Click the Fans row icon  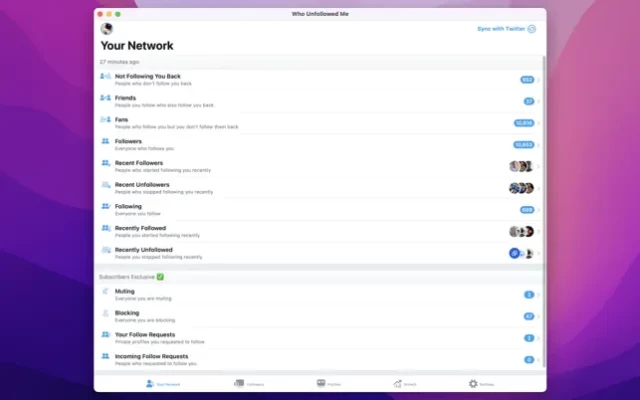point(105,120)
